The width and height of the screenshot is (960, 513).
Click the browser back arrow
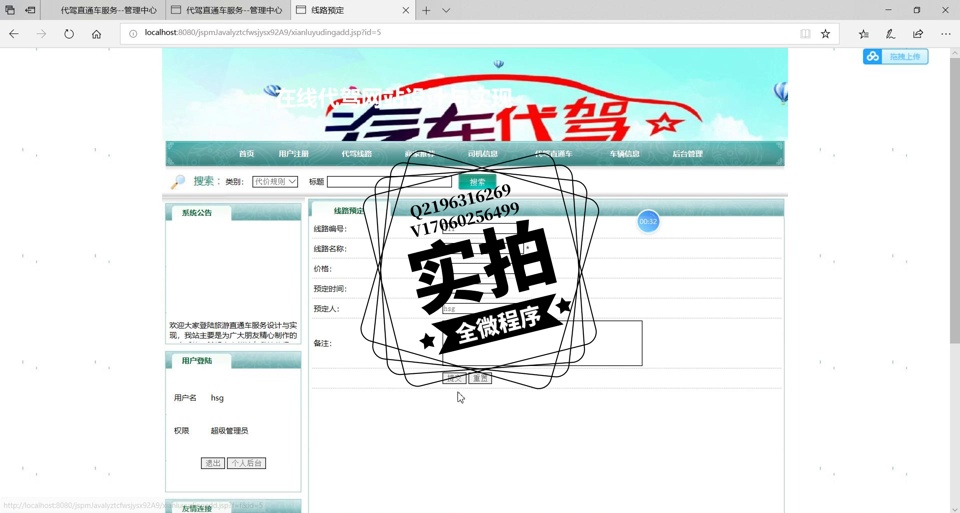pyautogui.click(x=14, y=33)
